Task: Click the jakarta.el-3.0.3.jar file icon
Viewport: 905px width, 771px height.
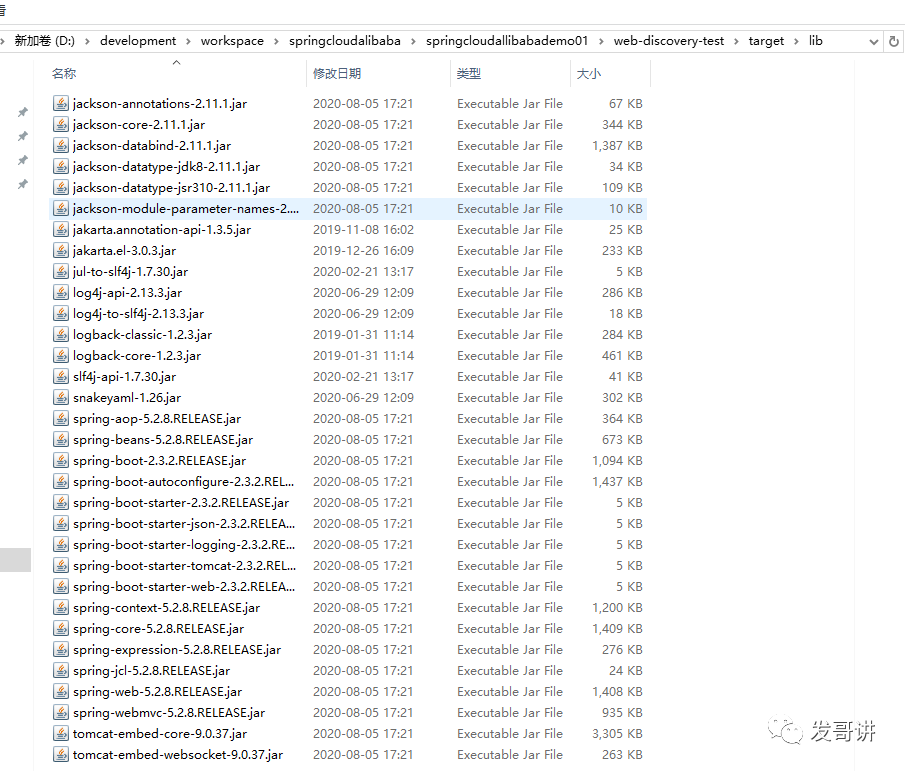Action: click(x=61, y=250)
